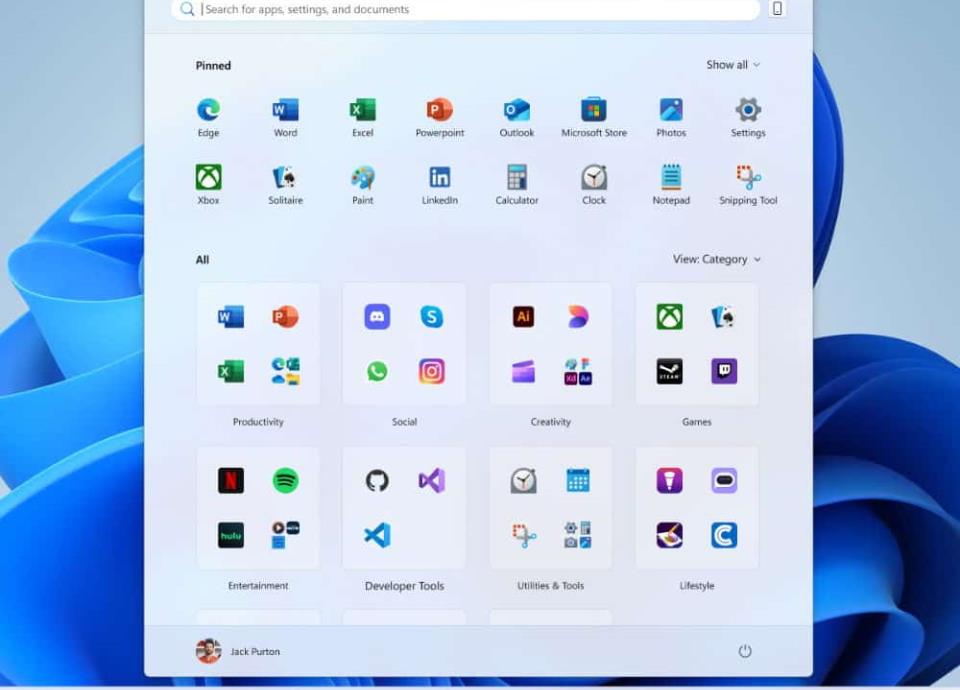Open Xbox in the Games group
960x690 pixels.
670,317
